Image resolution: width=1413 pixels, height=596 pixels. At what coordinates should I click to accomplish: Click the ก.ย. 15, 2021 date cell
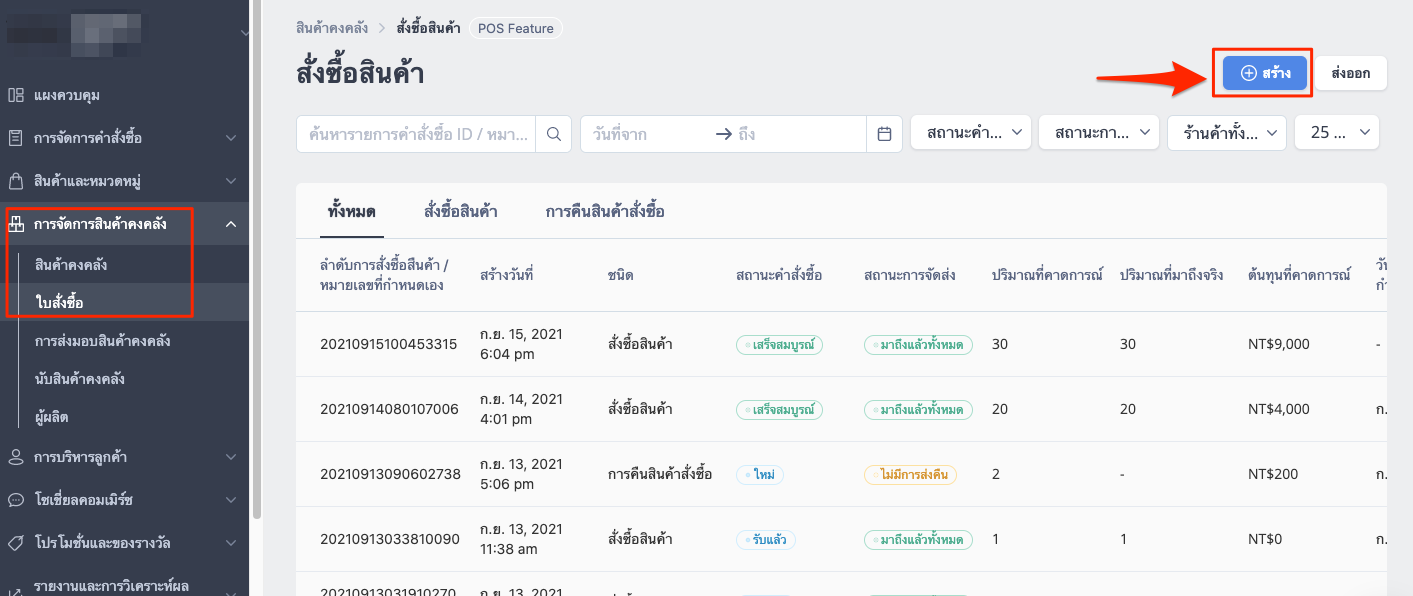(520, 344)
